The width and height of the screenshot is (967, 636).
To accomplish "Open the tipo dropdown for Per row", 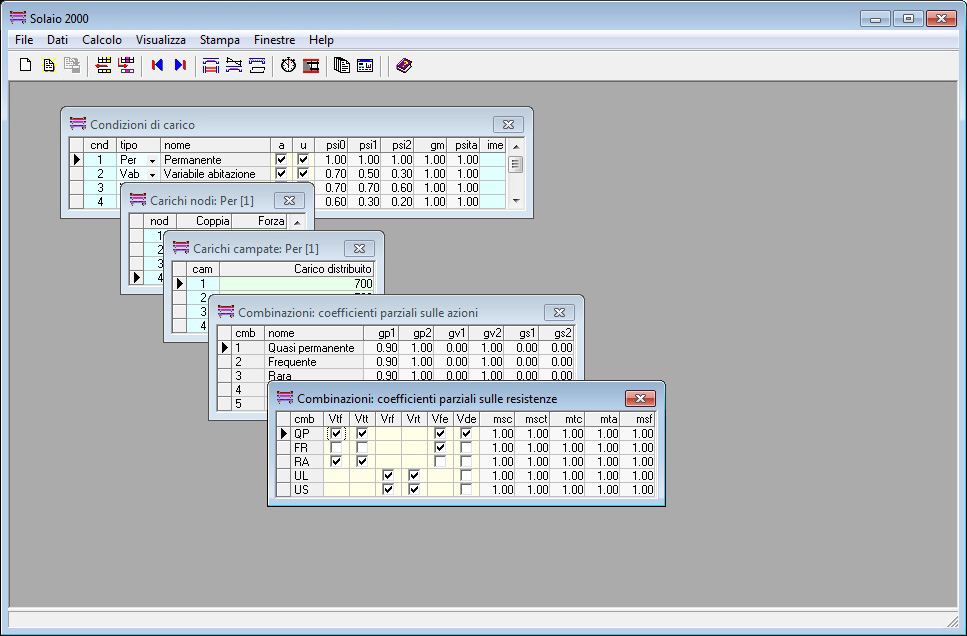I will tap(152, 160).
